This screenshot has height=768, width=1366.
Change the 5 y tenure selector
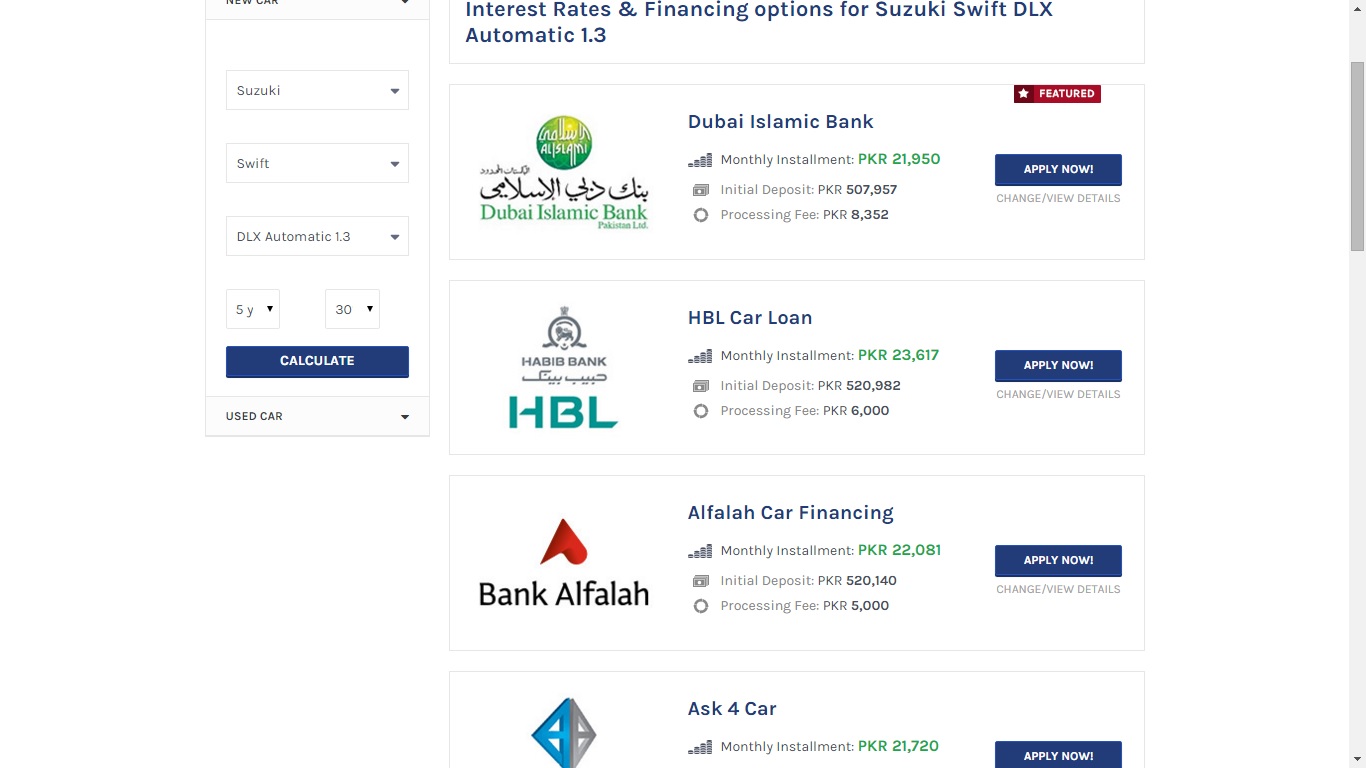click(x=253, y=309)
